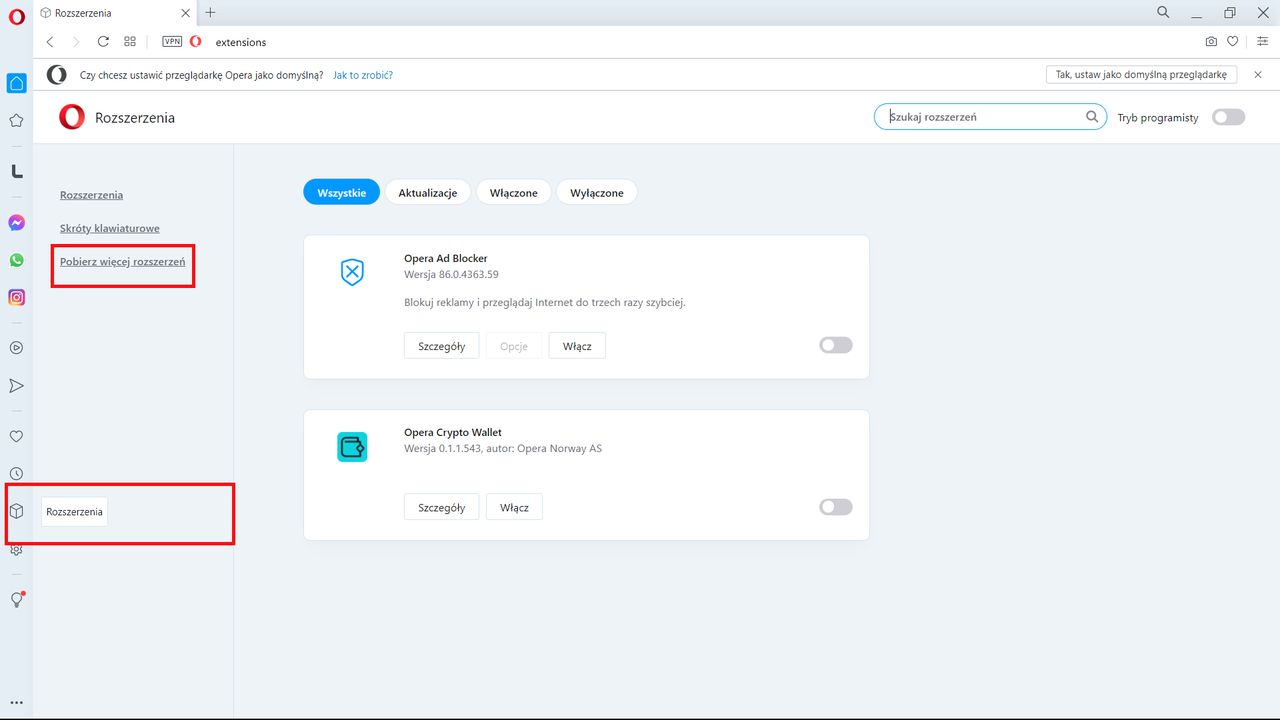
Task: Click the Opera Crypto Wallet title text
Action: [453, 433]
